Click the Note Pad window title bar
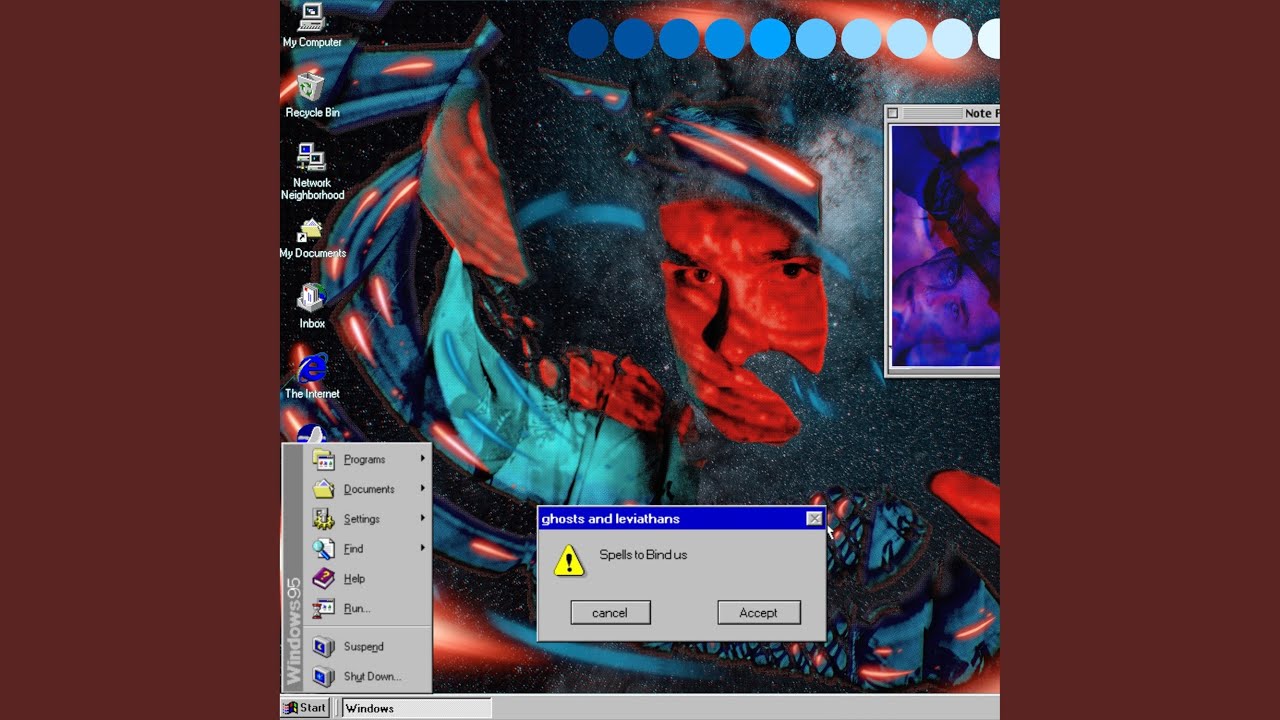Screen dimensions: 1280x720 (943, 113)
